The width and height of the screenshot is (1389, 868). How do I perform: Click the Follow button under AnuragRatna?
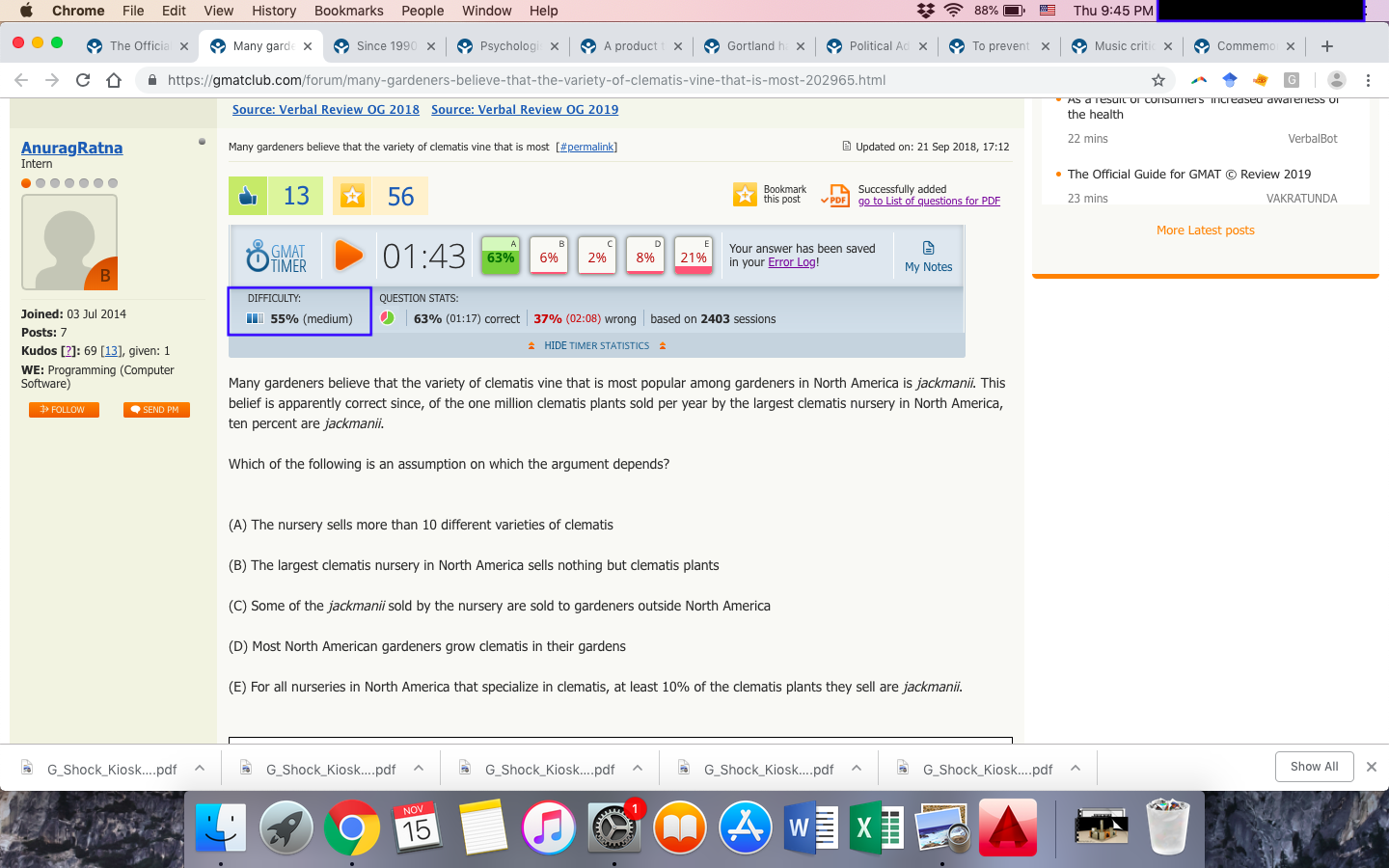(x=64, y=410)
